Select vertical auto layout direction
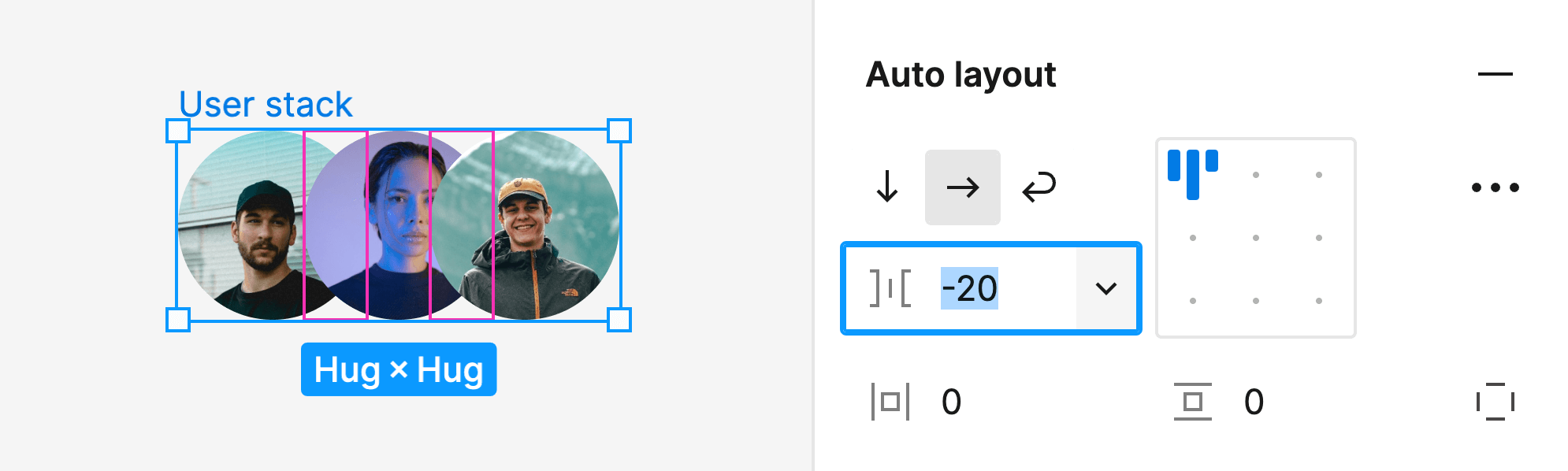 tap(889, 187)
